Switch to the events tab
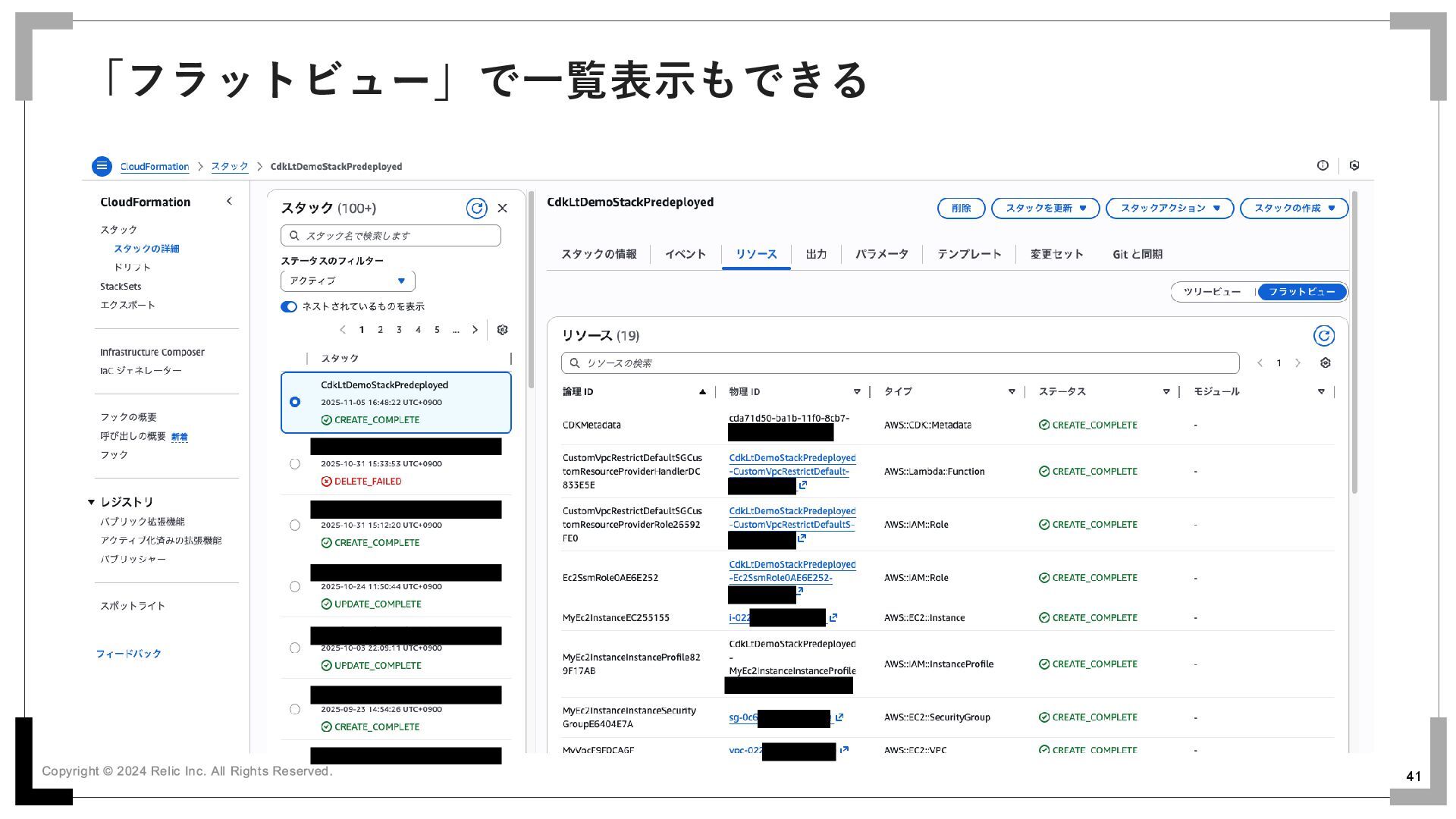This screenshot has height=819, width=1456. tap(685, 255)
